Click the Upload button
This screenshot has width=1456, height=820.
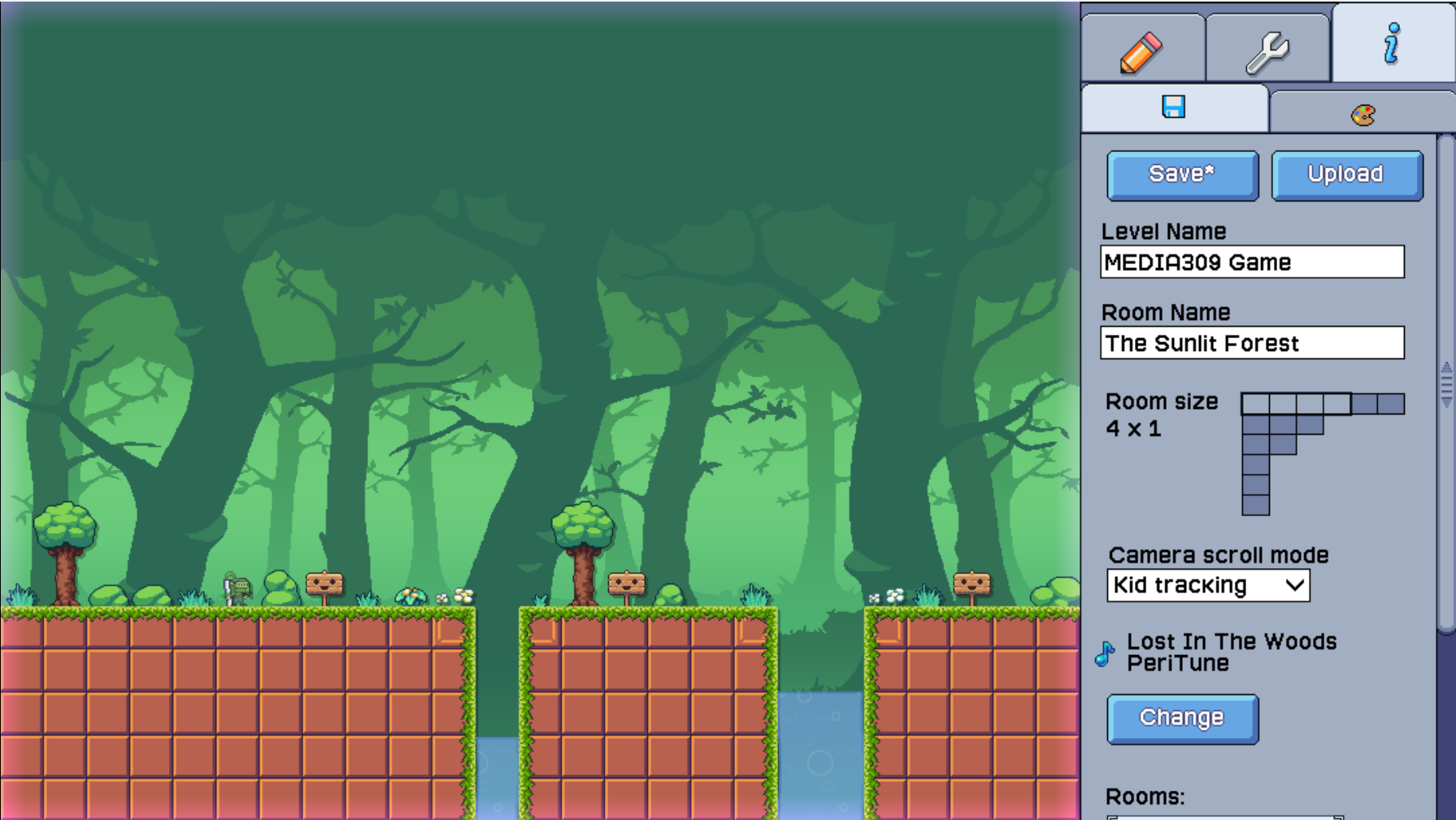[1346, 175]
